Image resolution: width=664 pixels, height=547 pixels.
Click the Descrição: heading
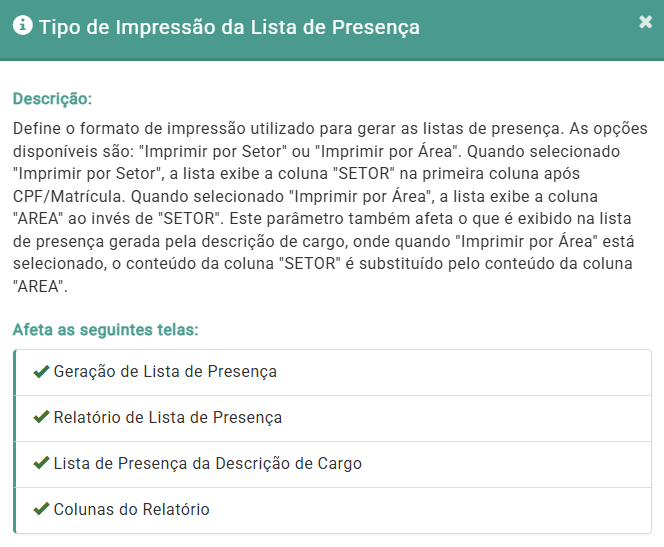pos(52,100)
